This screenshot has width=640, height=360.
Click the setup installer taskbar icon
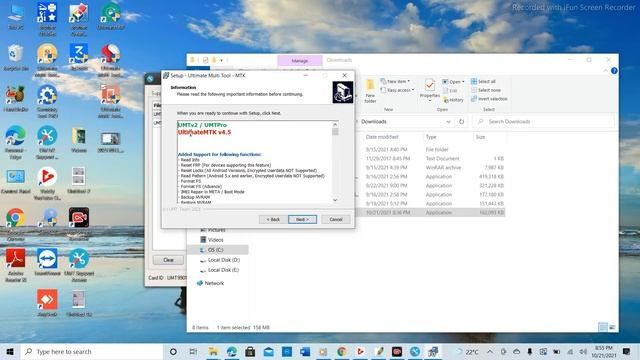coord(433,351)
